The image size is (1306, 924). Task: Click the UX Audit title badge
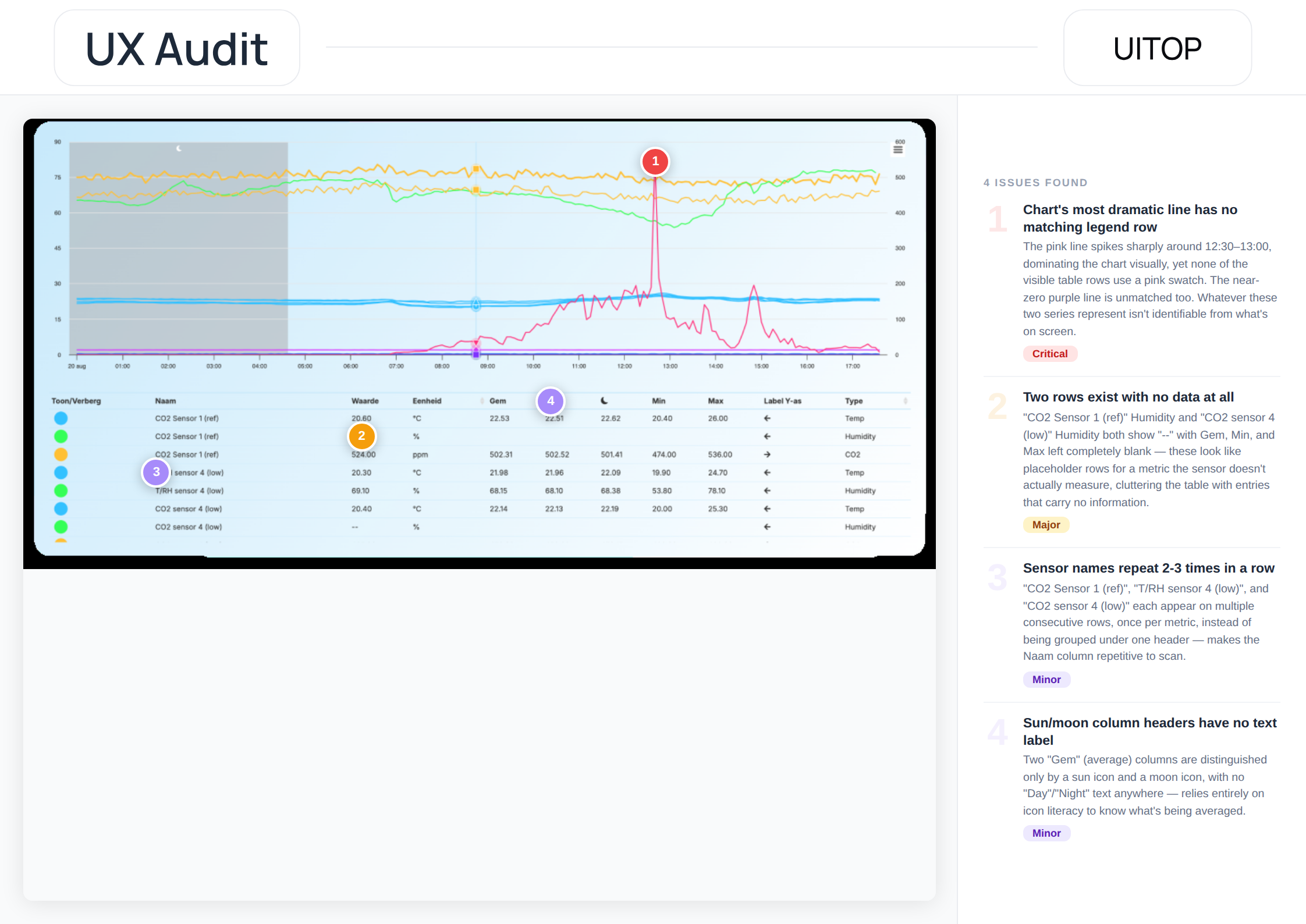coord(177,48)
